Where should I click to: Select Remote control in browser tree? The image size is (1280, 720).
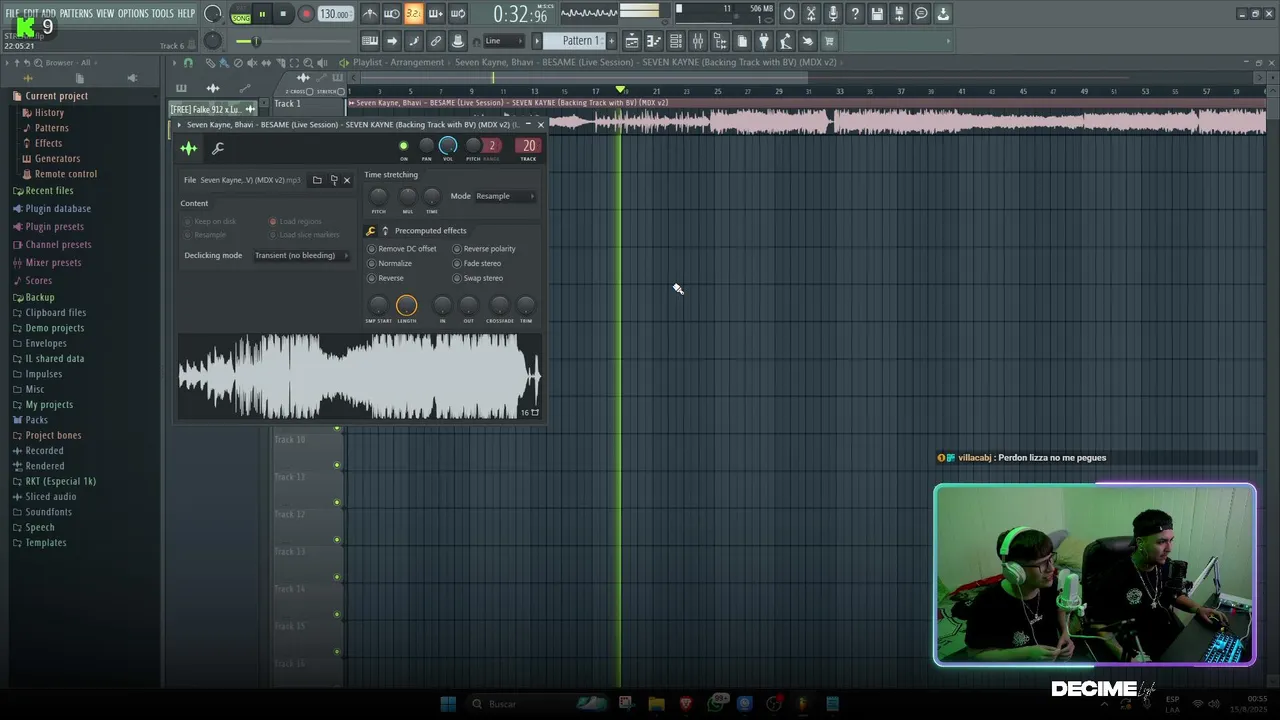click(59, 174)
